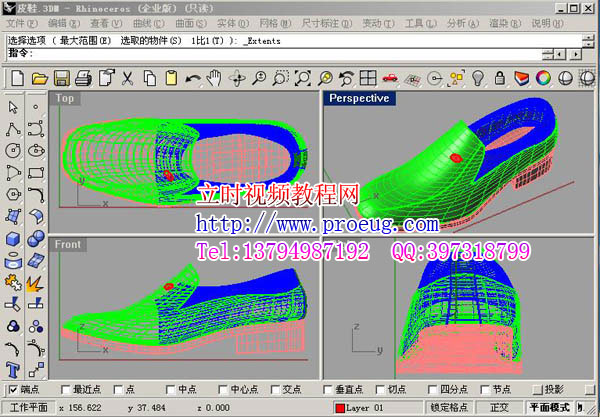This screenshot has width=600, height=417.
Task: Click the padlock lock icon
Action: 499,78
